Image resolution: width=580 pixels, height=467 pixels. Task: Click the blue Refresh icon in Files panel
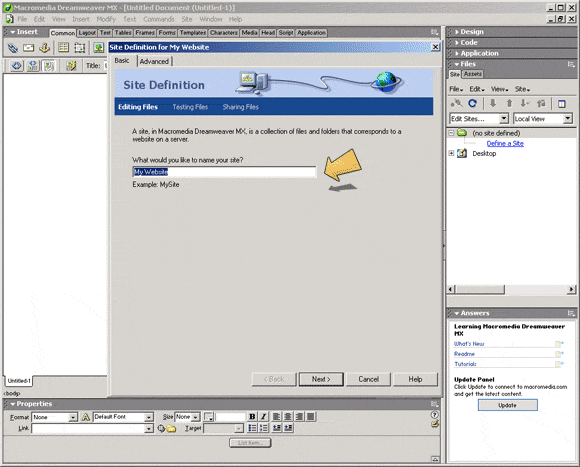[x=472, y=103]
